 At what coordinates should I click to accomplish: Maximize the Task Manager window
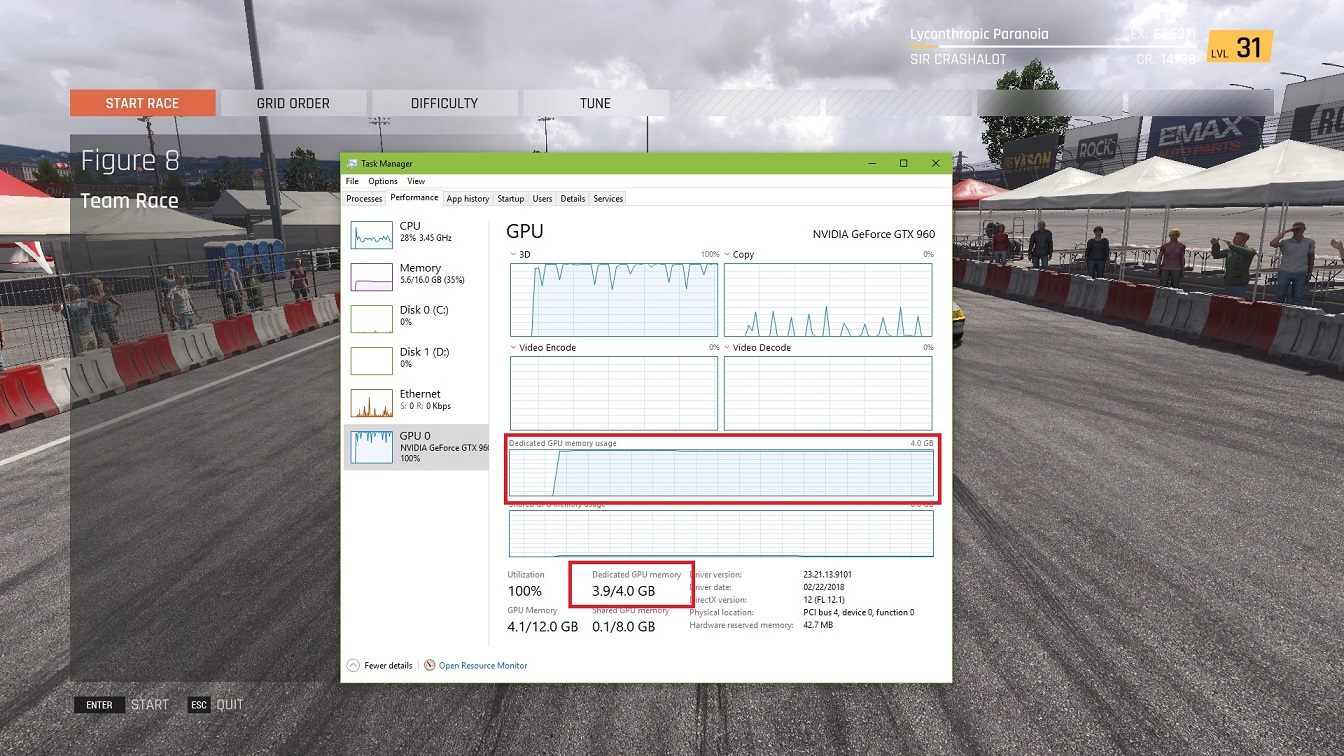[903, 163]
